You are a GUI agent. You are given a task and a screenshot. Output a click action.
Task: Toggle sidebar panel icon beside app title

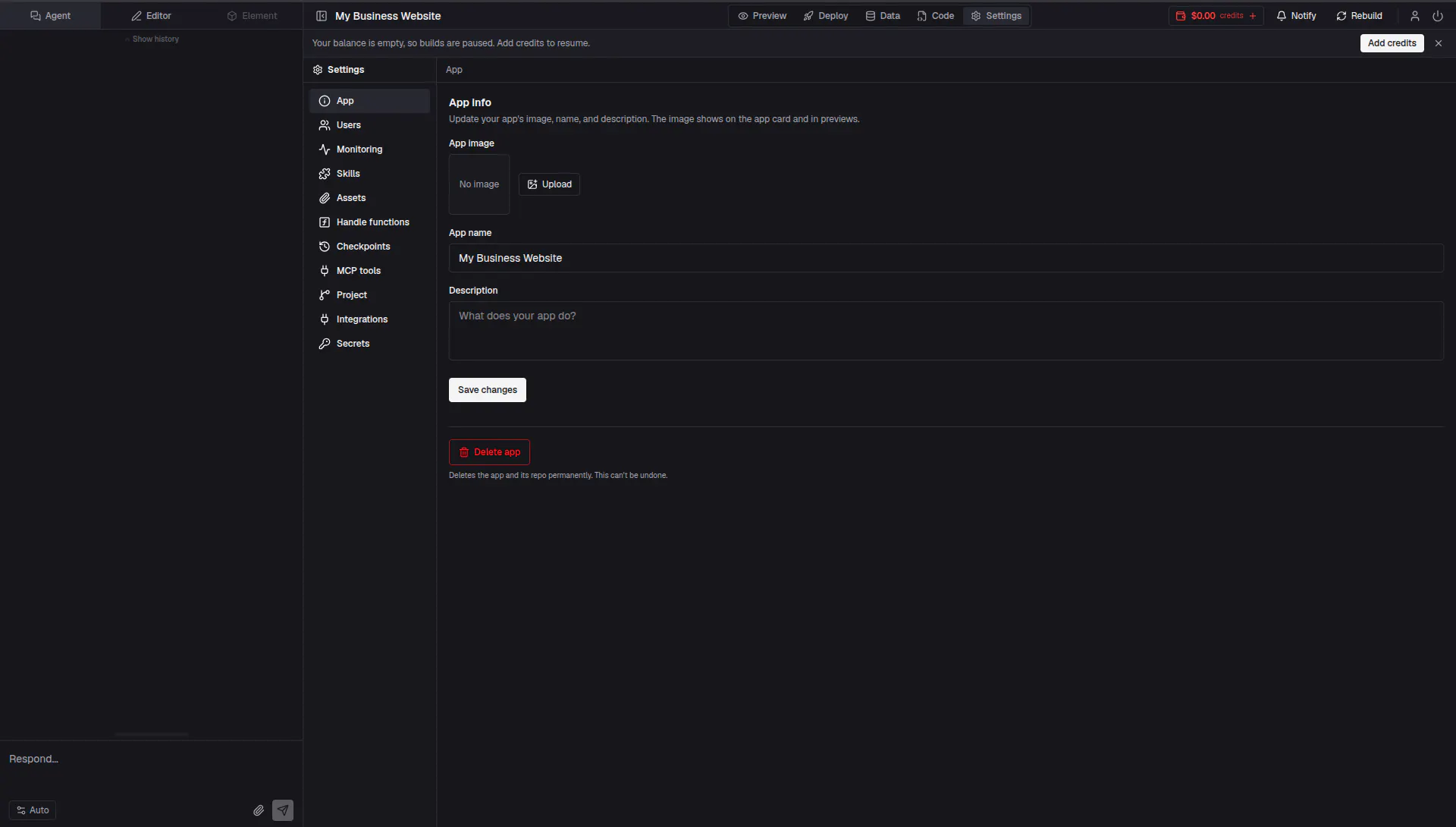[322, 16]
